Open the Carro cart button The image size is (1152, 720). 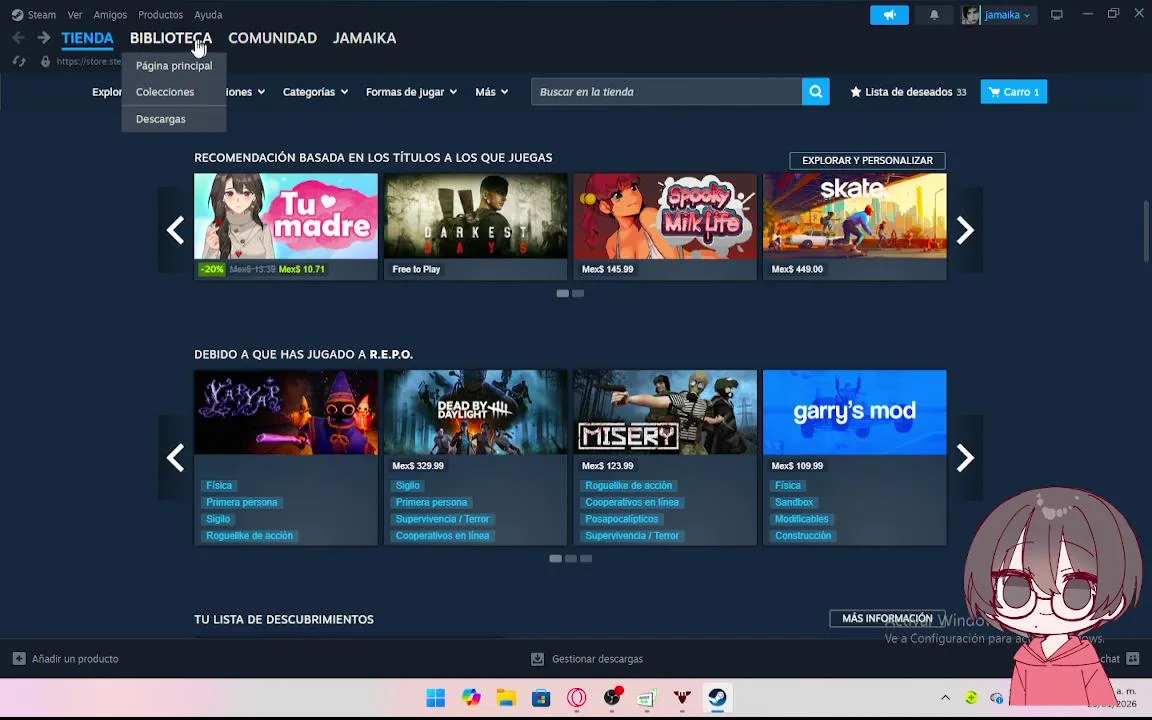1014,92
